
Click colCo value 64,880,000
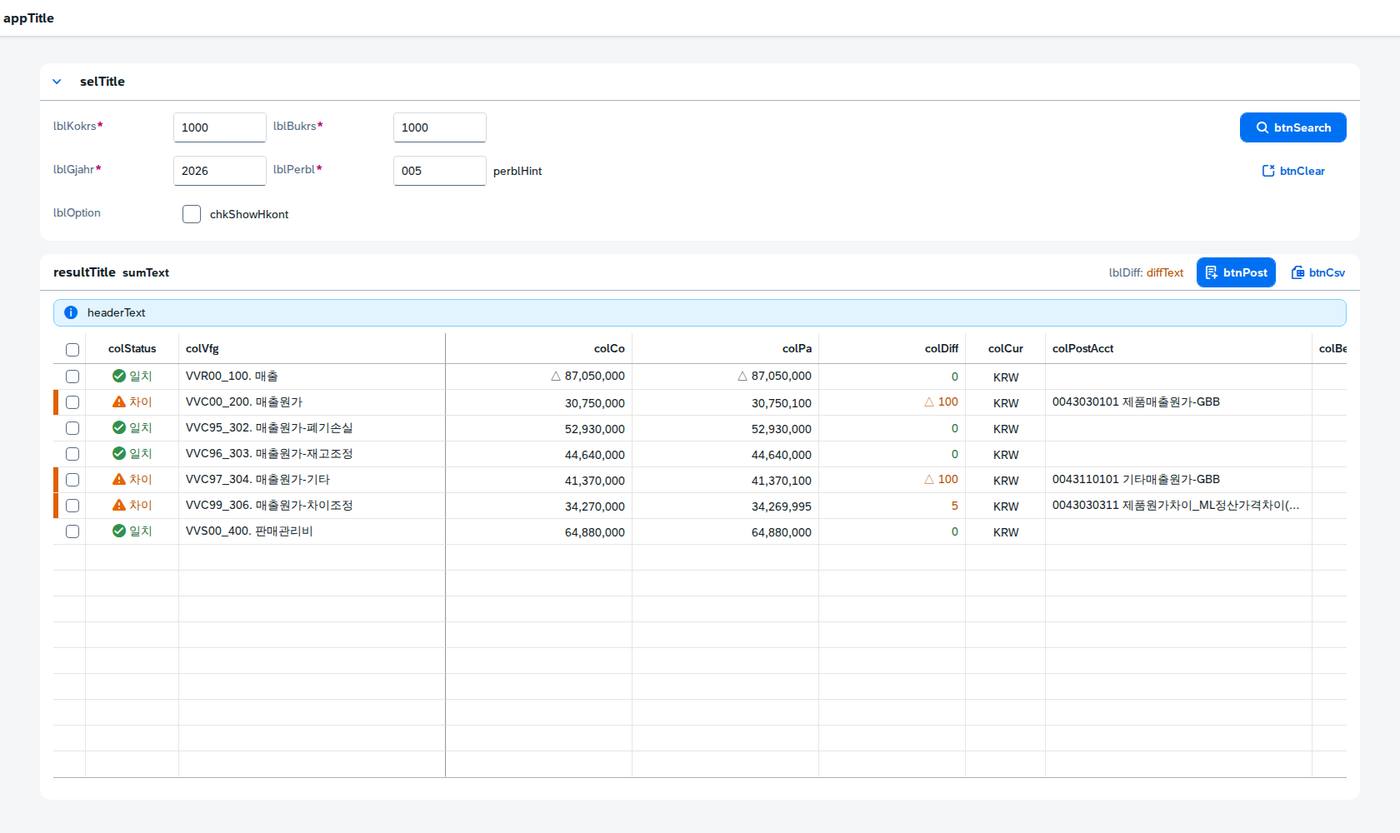[594, 533]
